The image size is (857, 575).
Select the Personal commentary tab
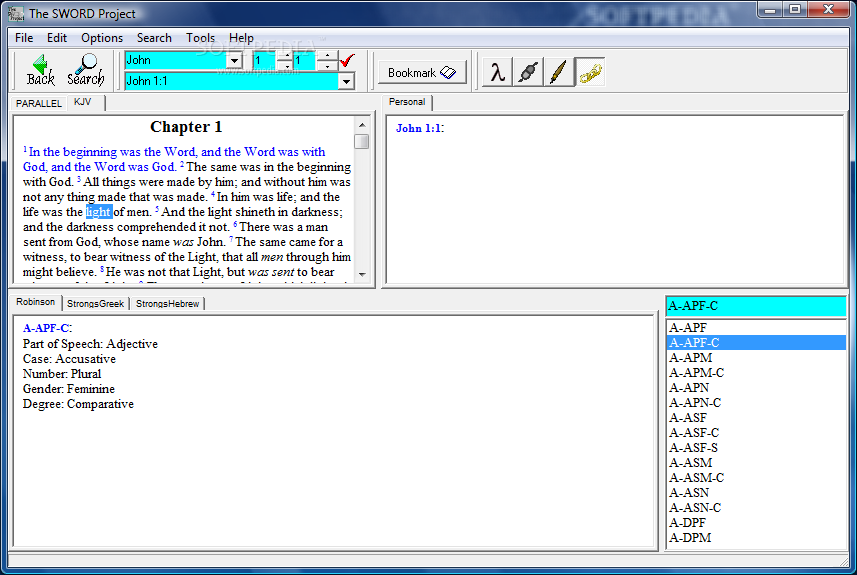tap(407, 102)
